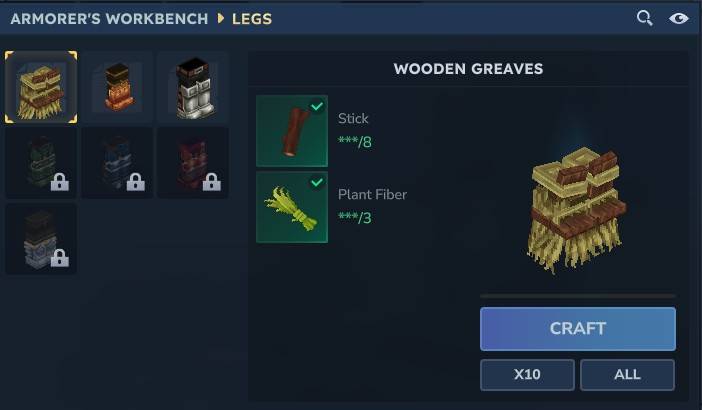The height and width of the screenshot is (410, 702).
Task: Click the Wooden Greaves preview model
Action: tap(576, 209)
